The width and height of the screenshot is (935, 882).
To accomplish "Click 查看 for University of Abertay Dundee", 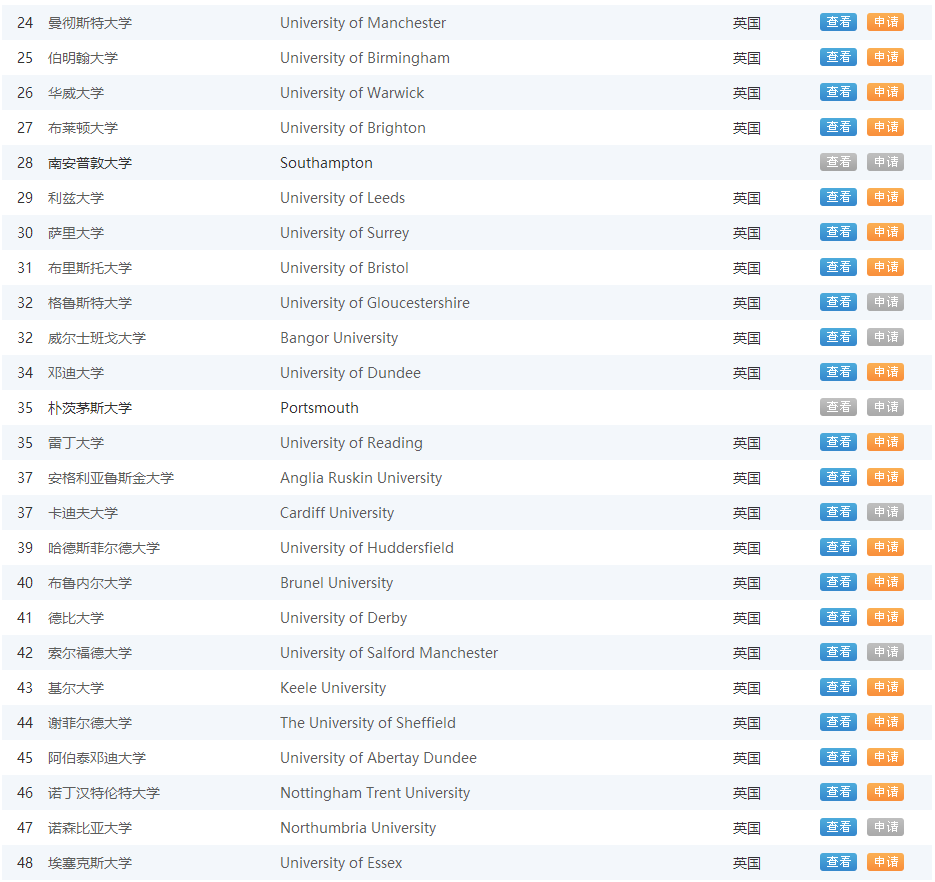I will [x=838, y=757].
